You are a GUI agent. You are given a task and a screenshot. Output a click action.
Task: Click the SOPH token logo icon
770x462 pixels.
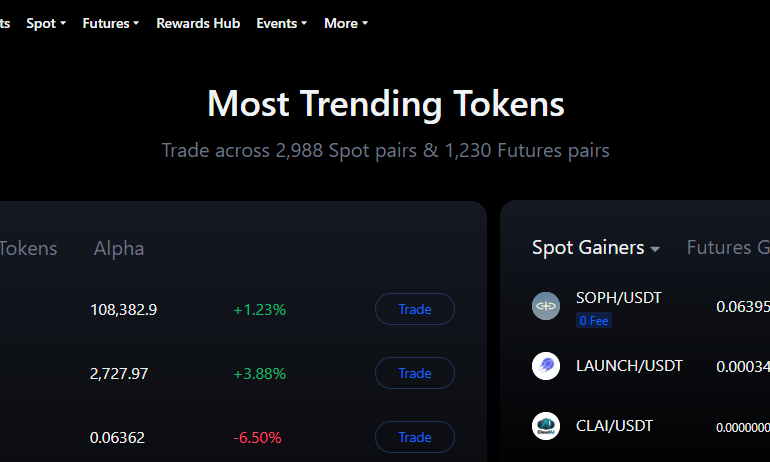pyautogui.click(x=546, y=306)
